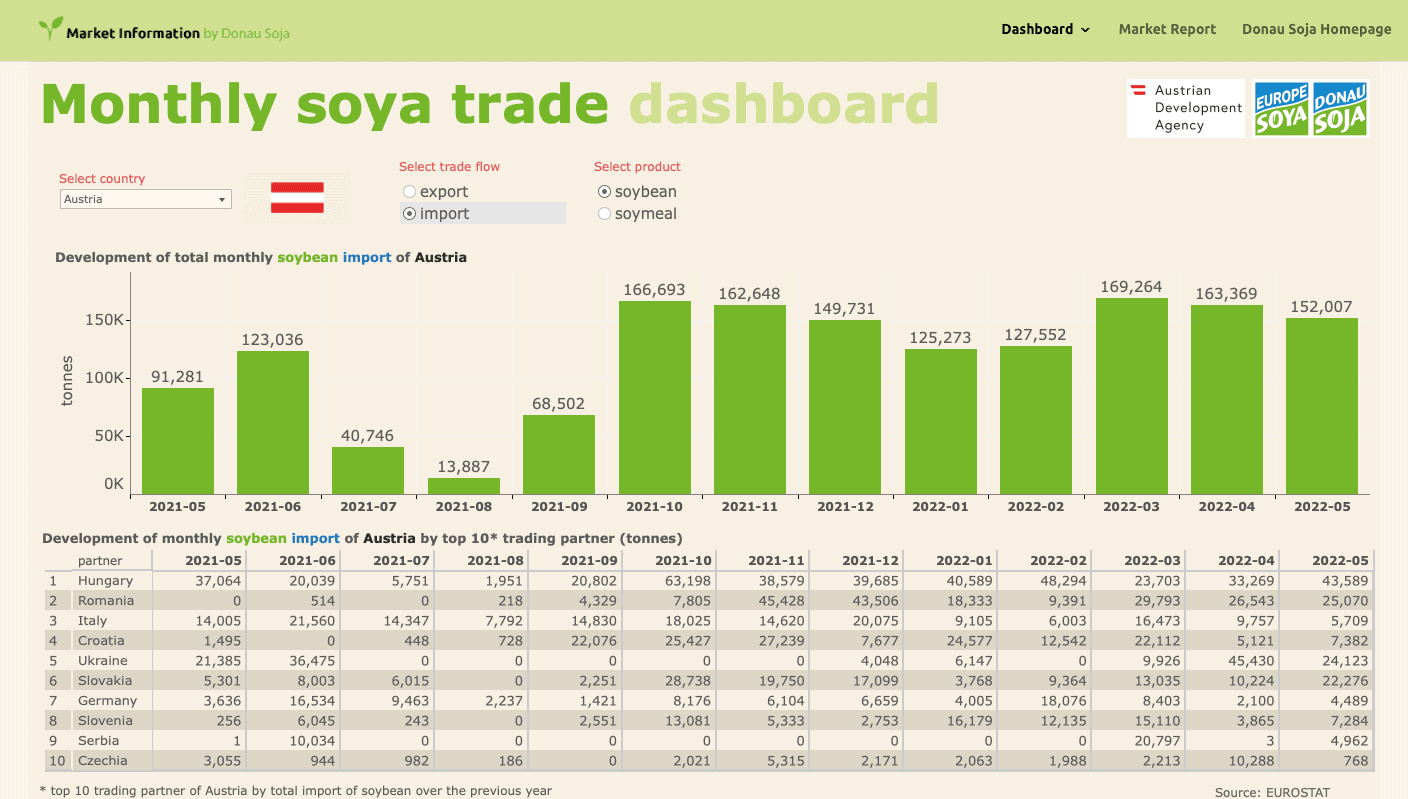
Task: Click Croatia's 2021-11 value 27,239
Action: tap(784, 641)
